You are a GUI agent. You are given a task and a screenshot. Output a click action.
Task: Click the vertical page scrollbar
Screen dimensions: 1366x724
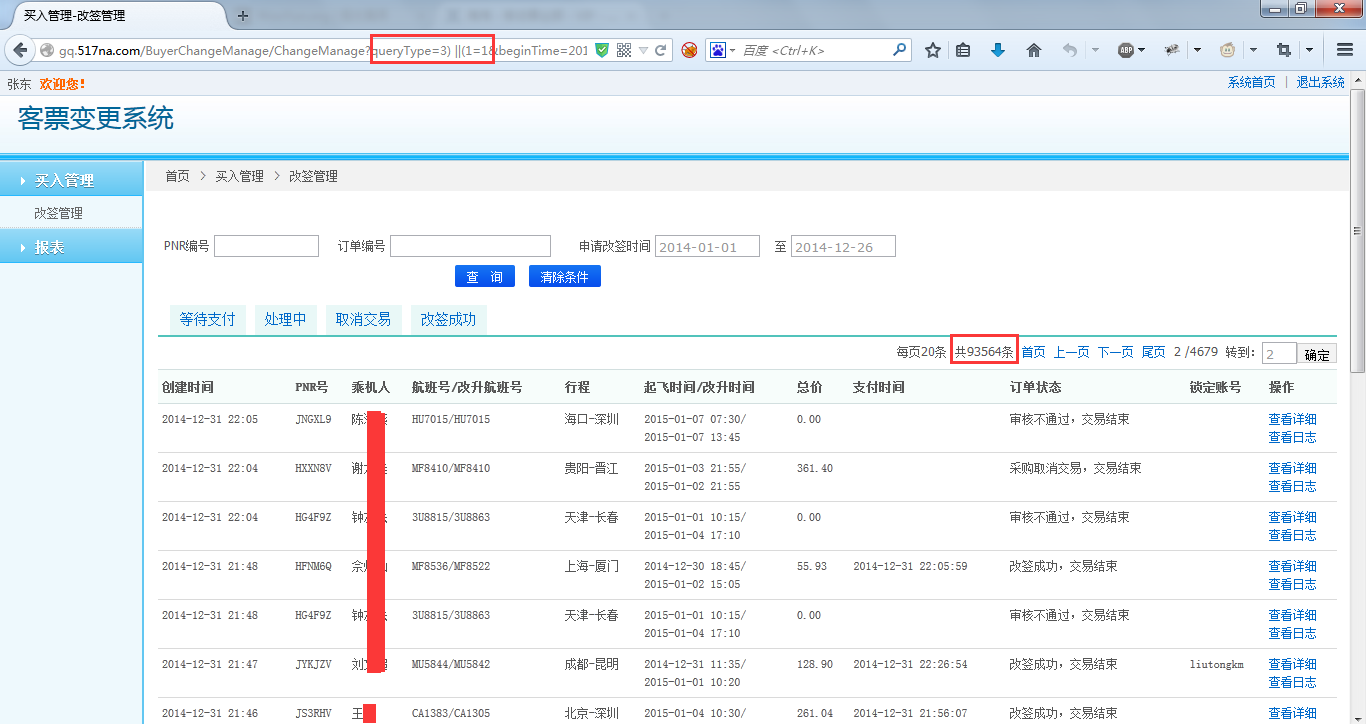click(1357, 230)
